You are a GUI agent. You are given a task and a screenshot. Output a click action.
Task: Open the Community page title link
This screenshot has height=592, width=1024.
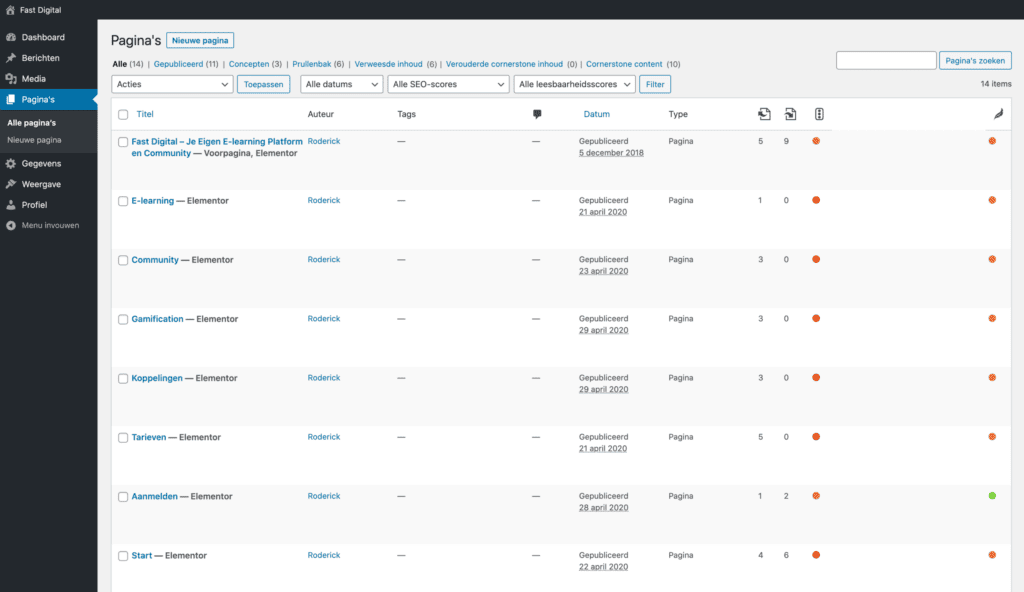[x=155, y=260]
